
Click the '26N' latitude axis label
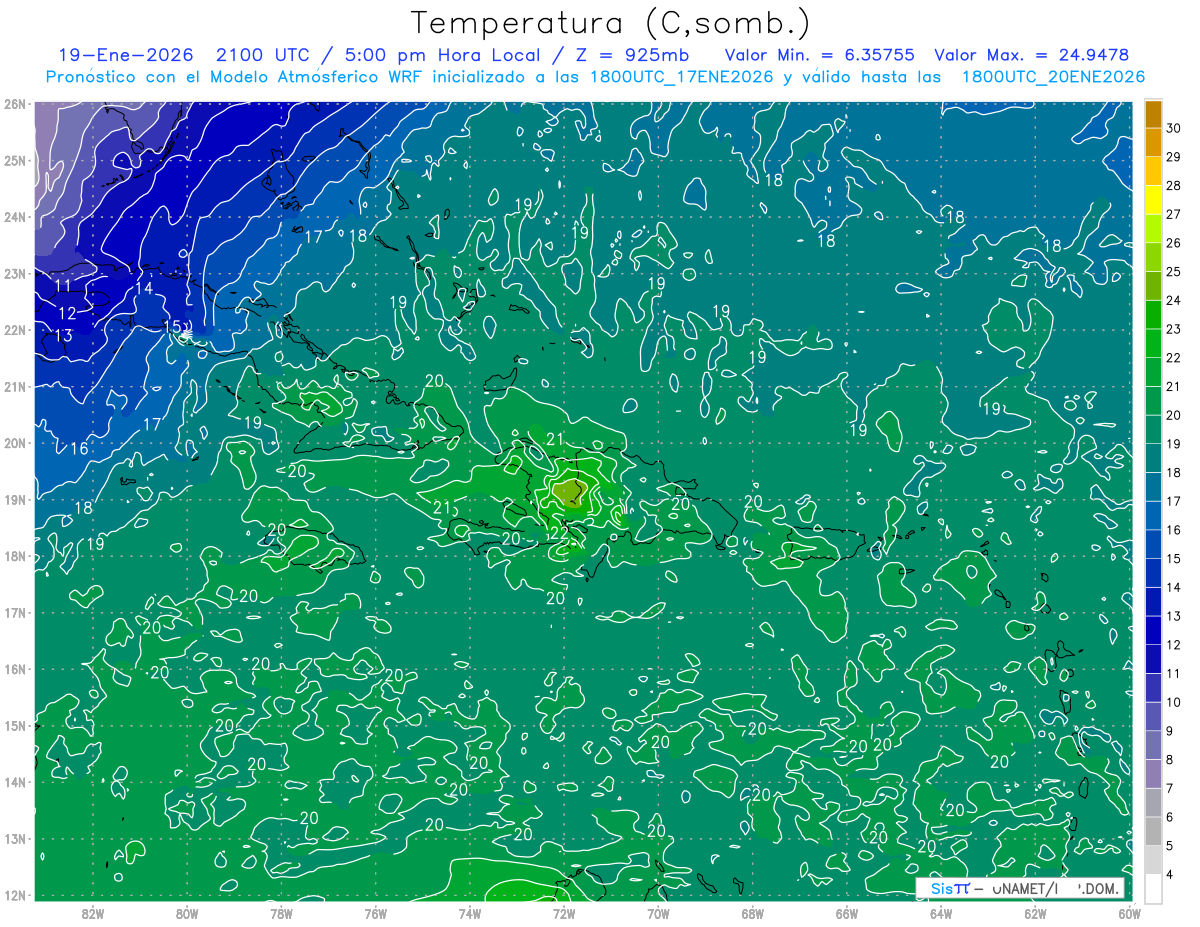[x=14, y=104]
